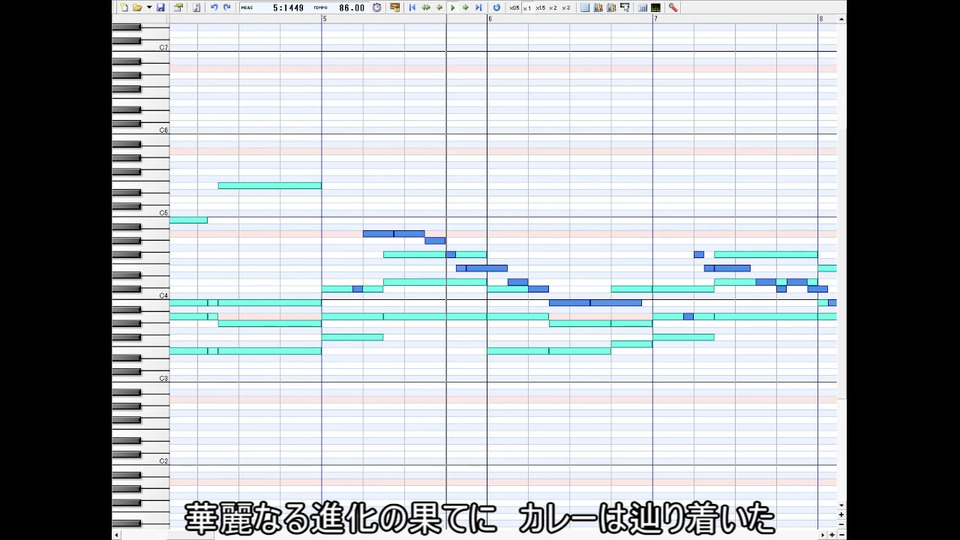Zoom out vertically with the minus button
The width and height of the screenshot is (960, 540).
pos(841,524)
